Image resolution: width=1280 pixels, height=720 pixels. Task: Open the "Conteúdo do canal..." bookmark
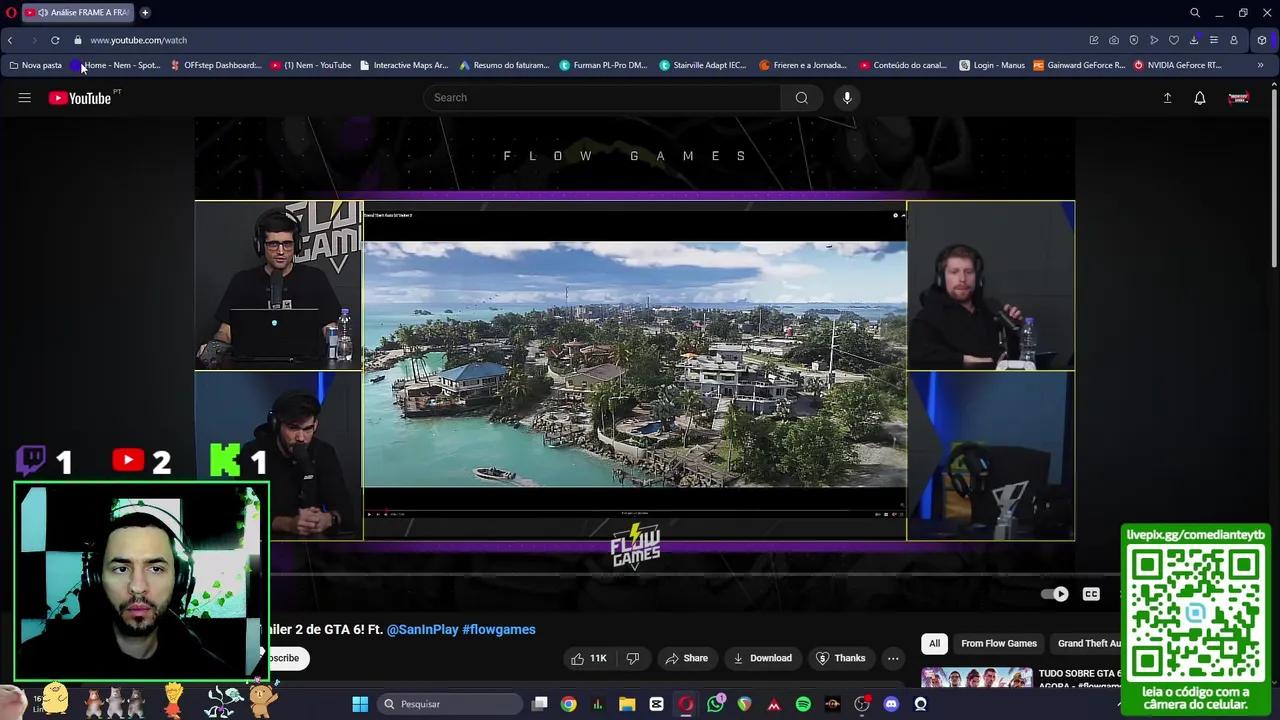tap(903, 65)
